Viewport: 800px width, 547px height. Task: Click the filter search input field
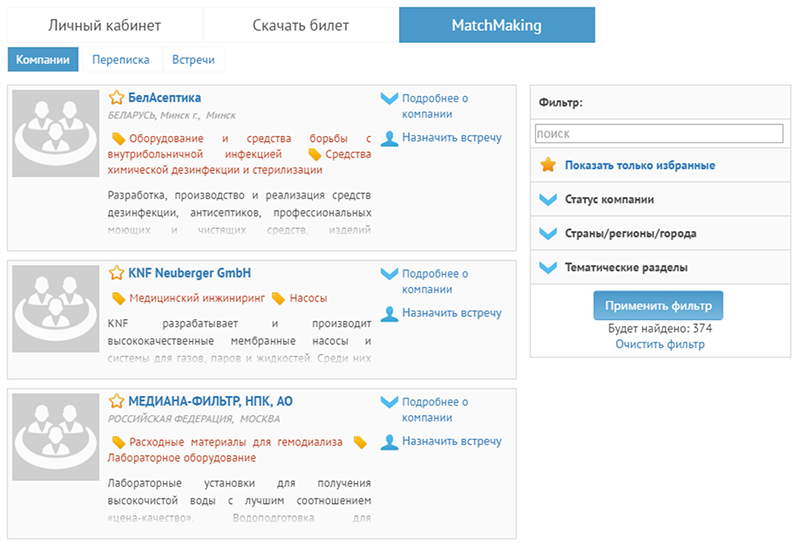[658, 133]
